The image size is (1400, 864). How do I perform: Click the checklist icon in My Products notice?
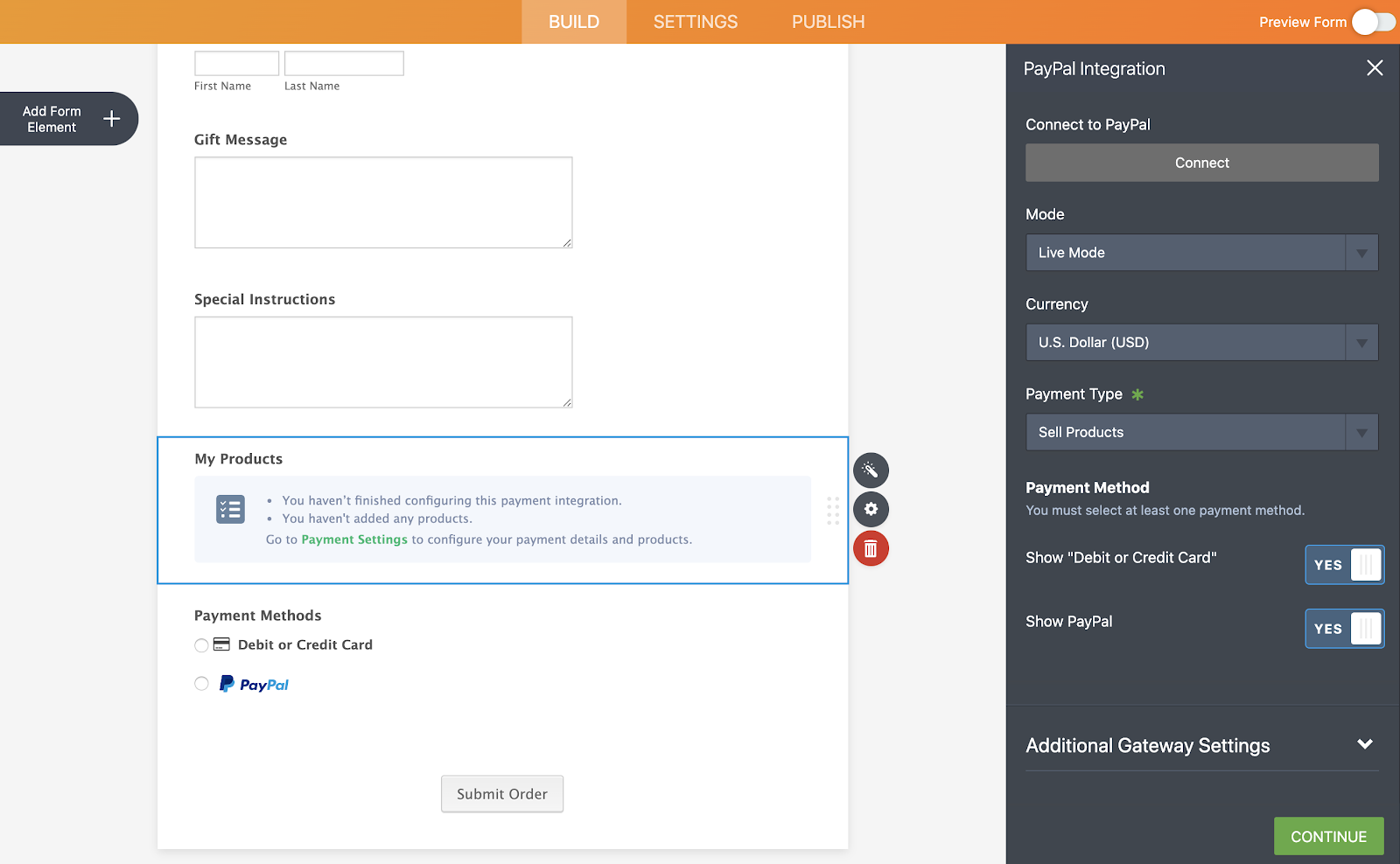click(230, 509)
